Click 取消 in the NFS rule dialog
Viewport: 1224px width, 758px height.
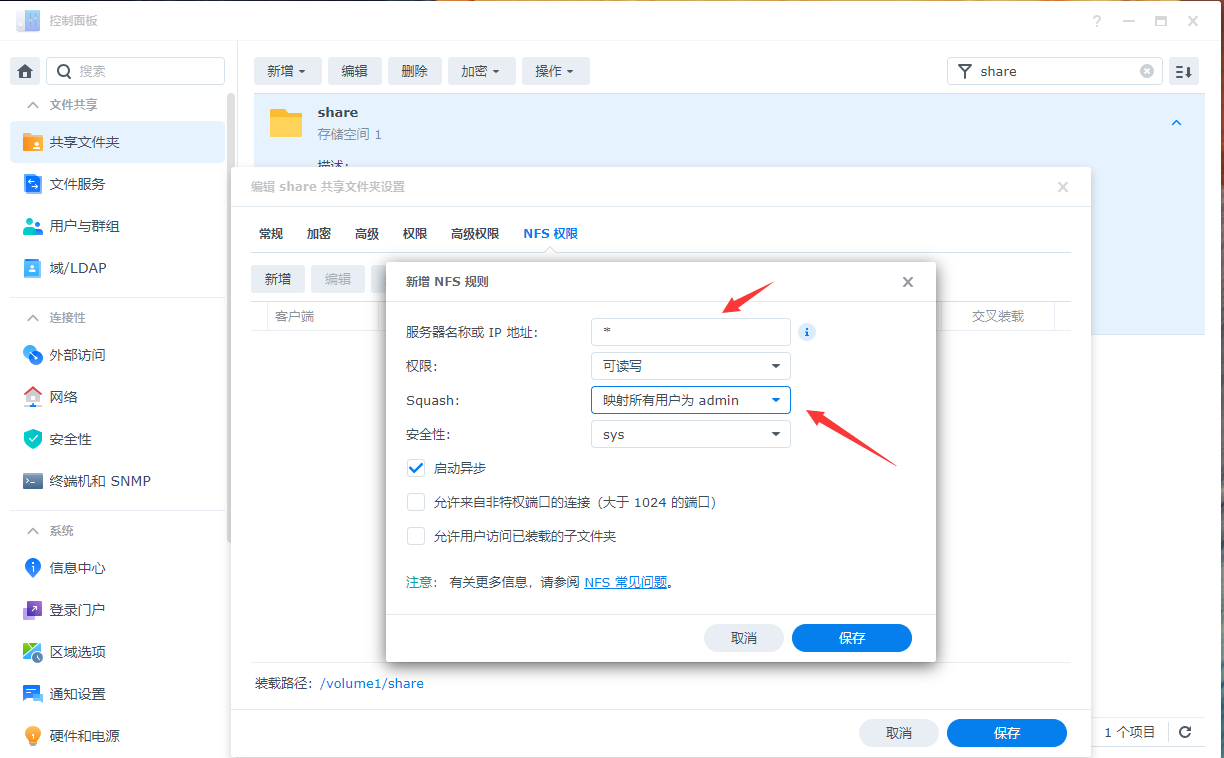pos(744,638)
